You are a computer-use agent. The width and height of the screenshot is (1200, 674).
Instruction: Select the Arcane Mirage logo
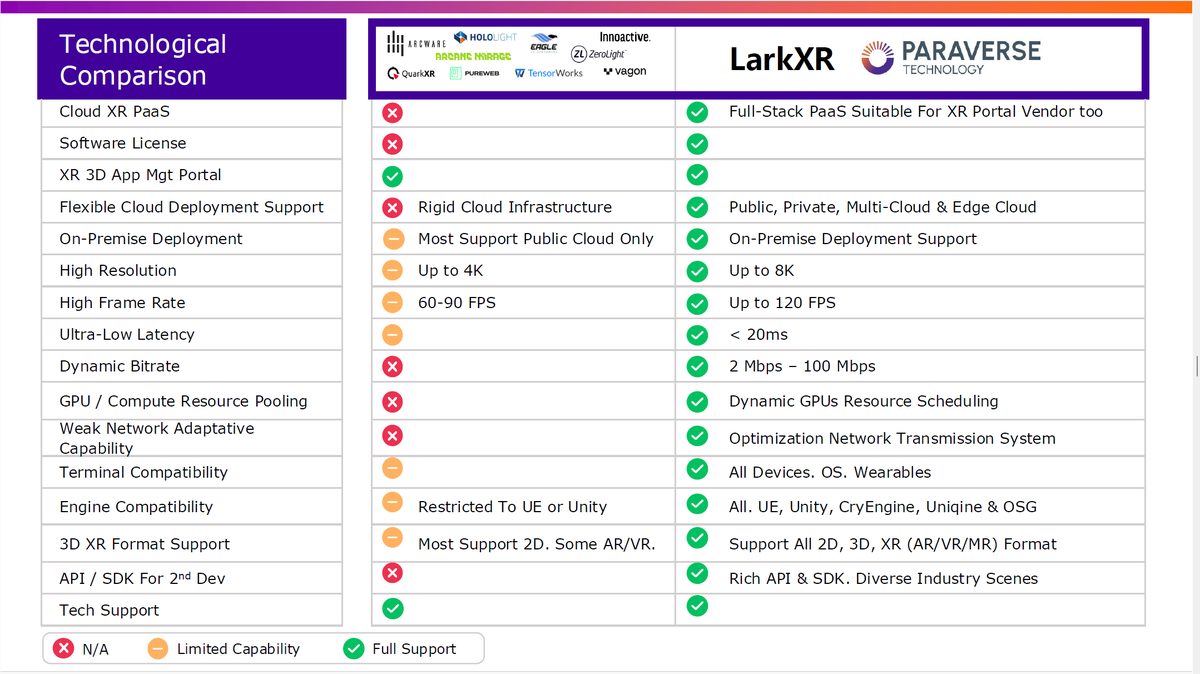pos(473,57)
